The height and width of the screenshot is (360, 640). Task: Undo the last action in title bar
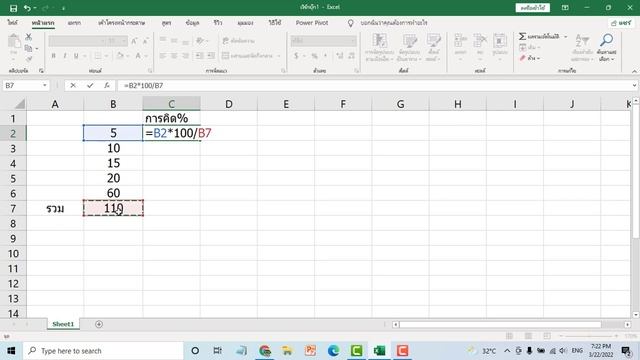click(x=27, y=8)
